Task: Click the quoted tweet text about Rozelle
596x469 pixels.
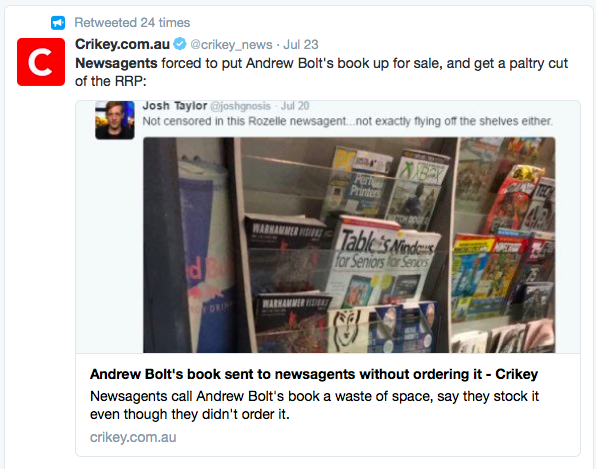Action: (347, 121)
